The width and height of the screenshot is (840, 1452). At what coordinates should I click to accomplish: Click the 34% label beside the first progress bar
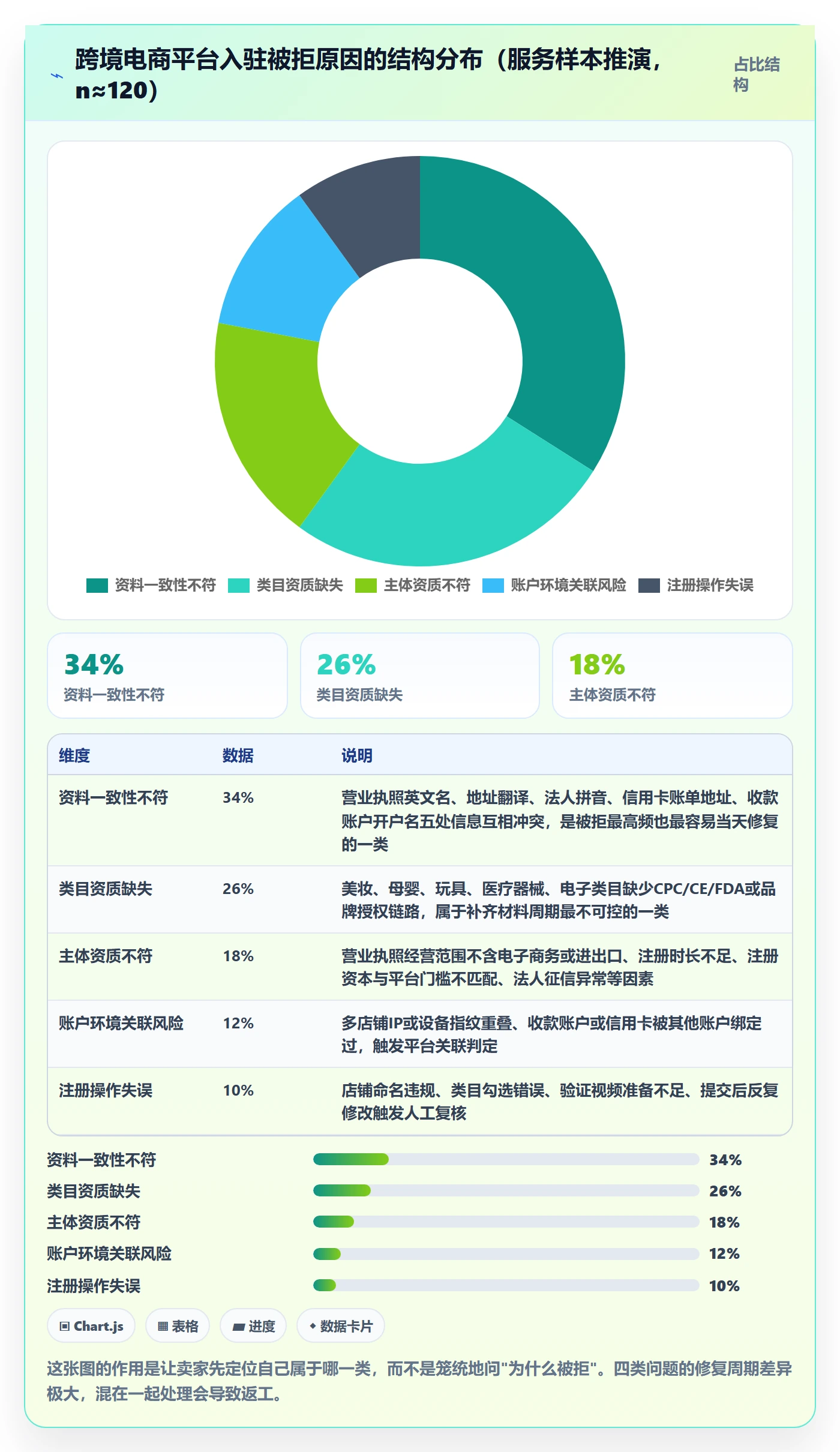(x=725, y=1160)
